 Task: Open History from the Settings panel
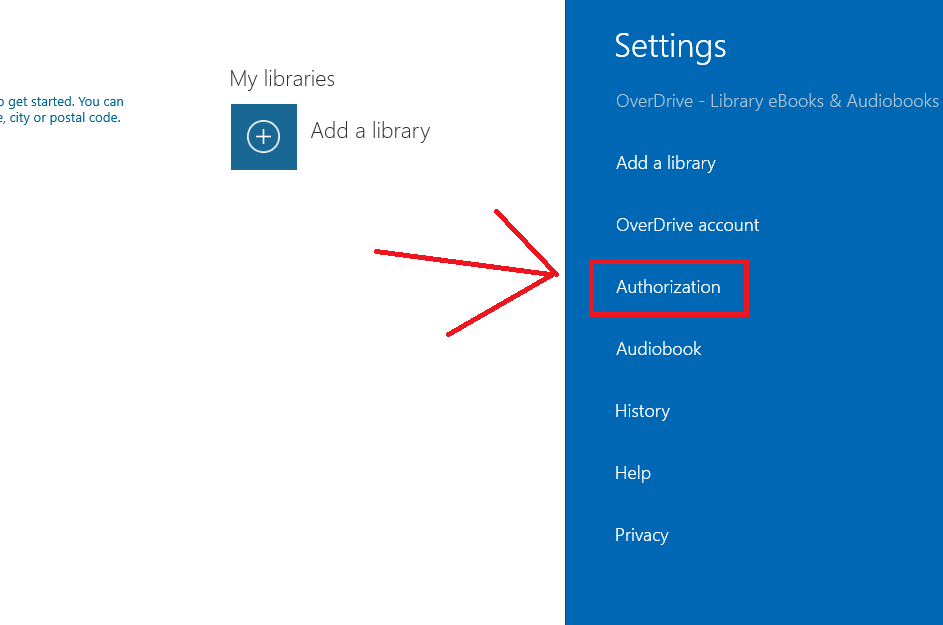[642, 411]
